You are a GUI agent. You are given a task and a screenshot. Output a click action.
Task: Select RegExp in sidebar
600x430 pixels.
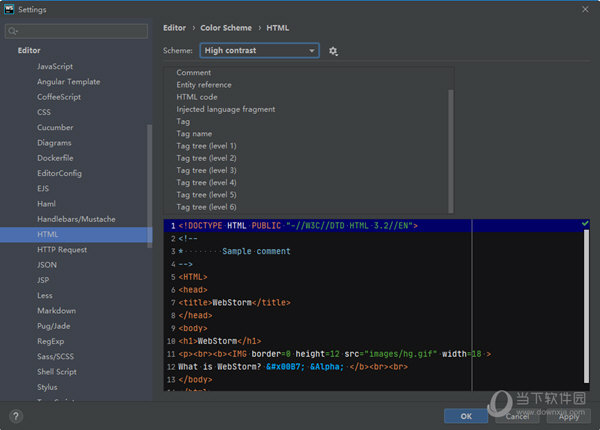[x=51, y=341]
